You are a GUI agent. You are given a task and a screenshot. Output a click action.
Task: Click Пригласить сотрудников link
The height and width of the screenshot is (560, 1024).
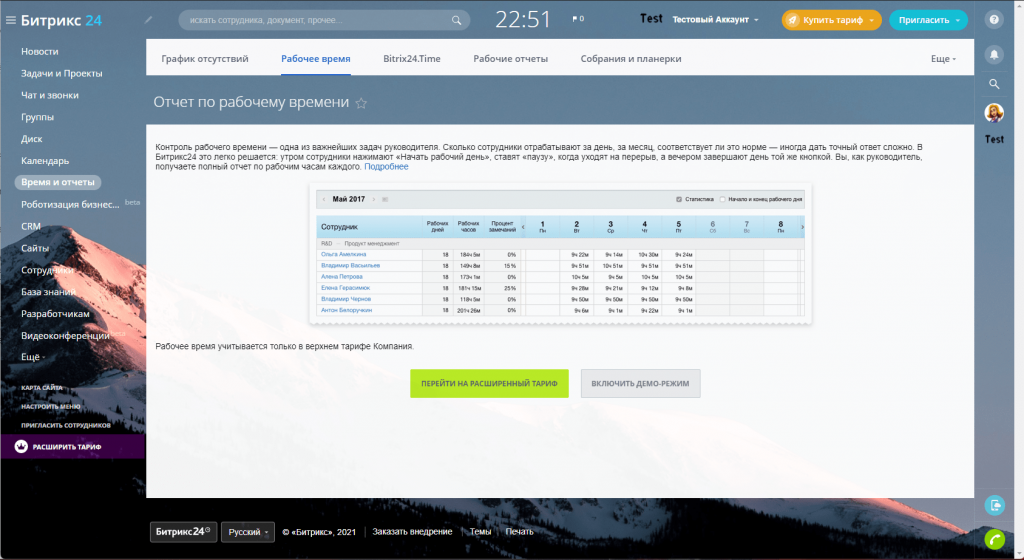coord(65,425)
